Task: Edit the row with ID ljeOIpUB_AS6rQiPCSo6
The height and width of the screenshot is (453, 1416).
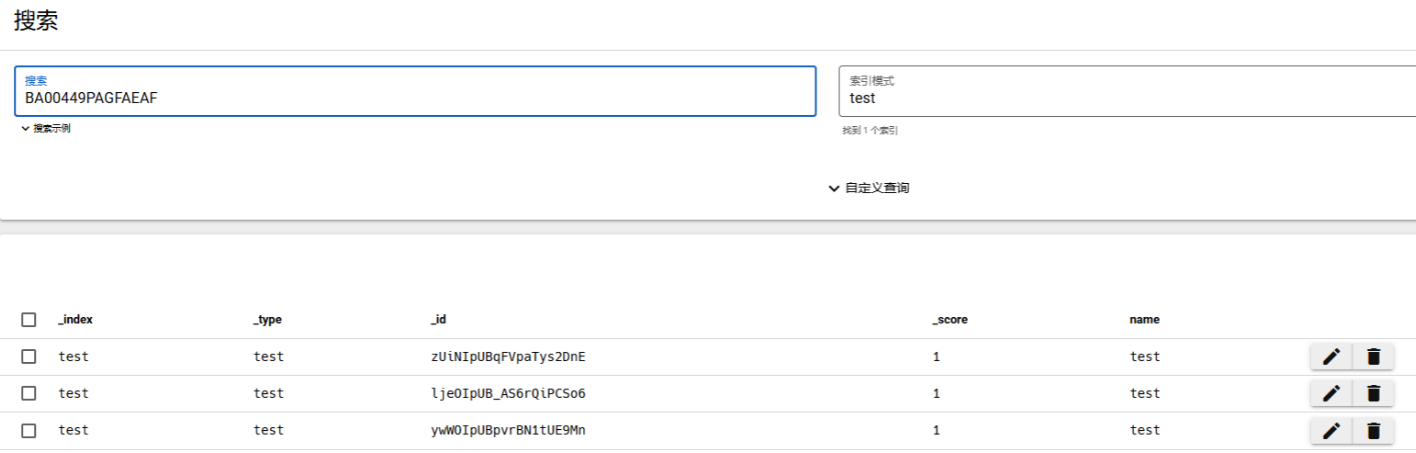Action: (1331, 394)
